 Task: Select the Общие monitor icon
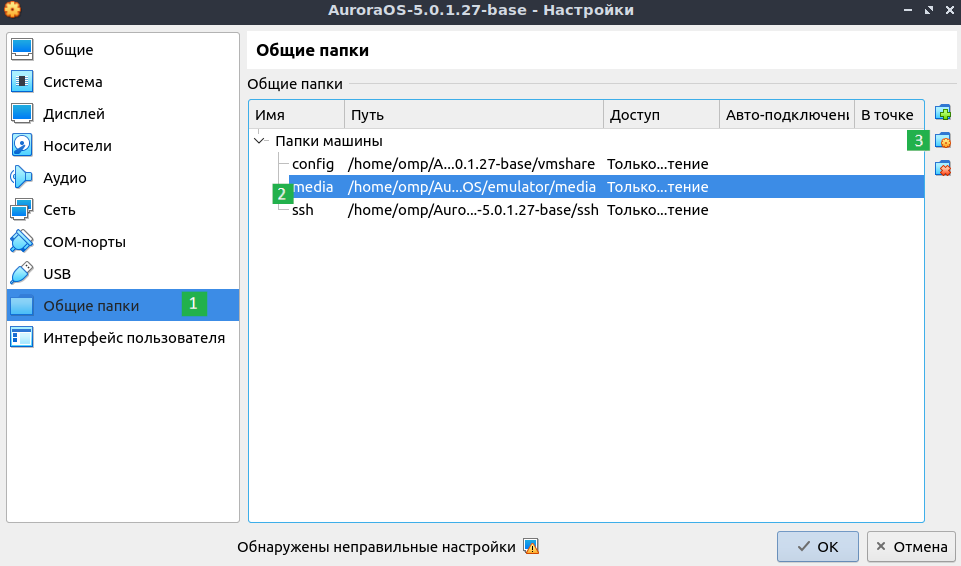point(22,50)
